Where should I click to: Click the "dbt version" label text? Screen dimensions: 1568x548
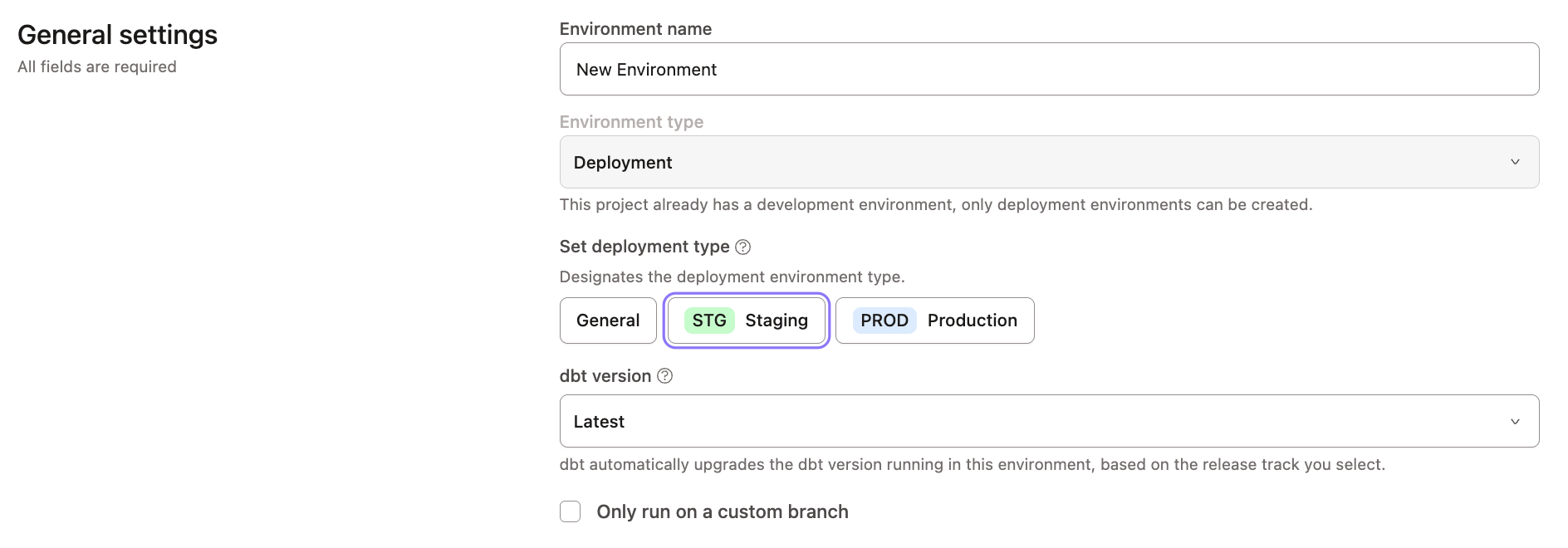tap(605, 376)
